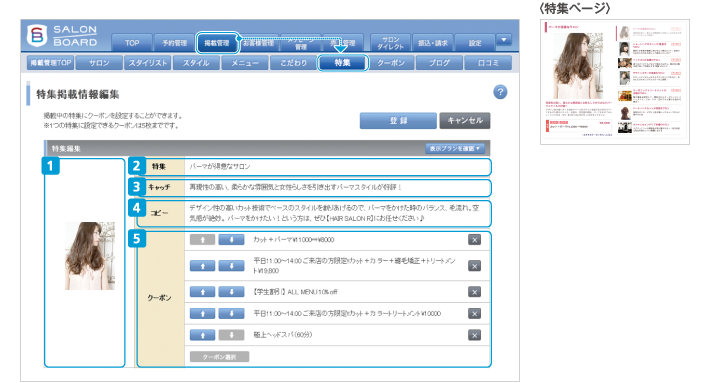Delete the ¥10000 トリートメント coupon
The height and width of the screenshot is (383, 710).
[x=475, y=313]
